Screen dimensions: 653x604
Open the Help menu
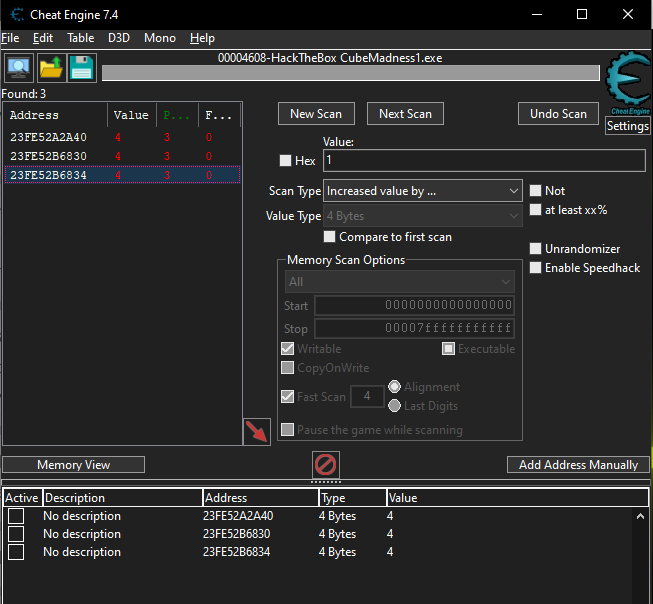(x=202, y=38)
